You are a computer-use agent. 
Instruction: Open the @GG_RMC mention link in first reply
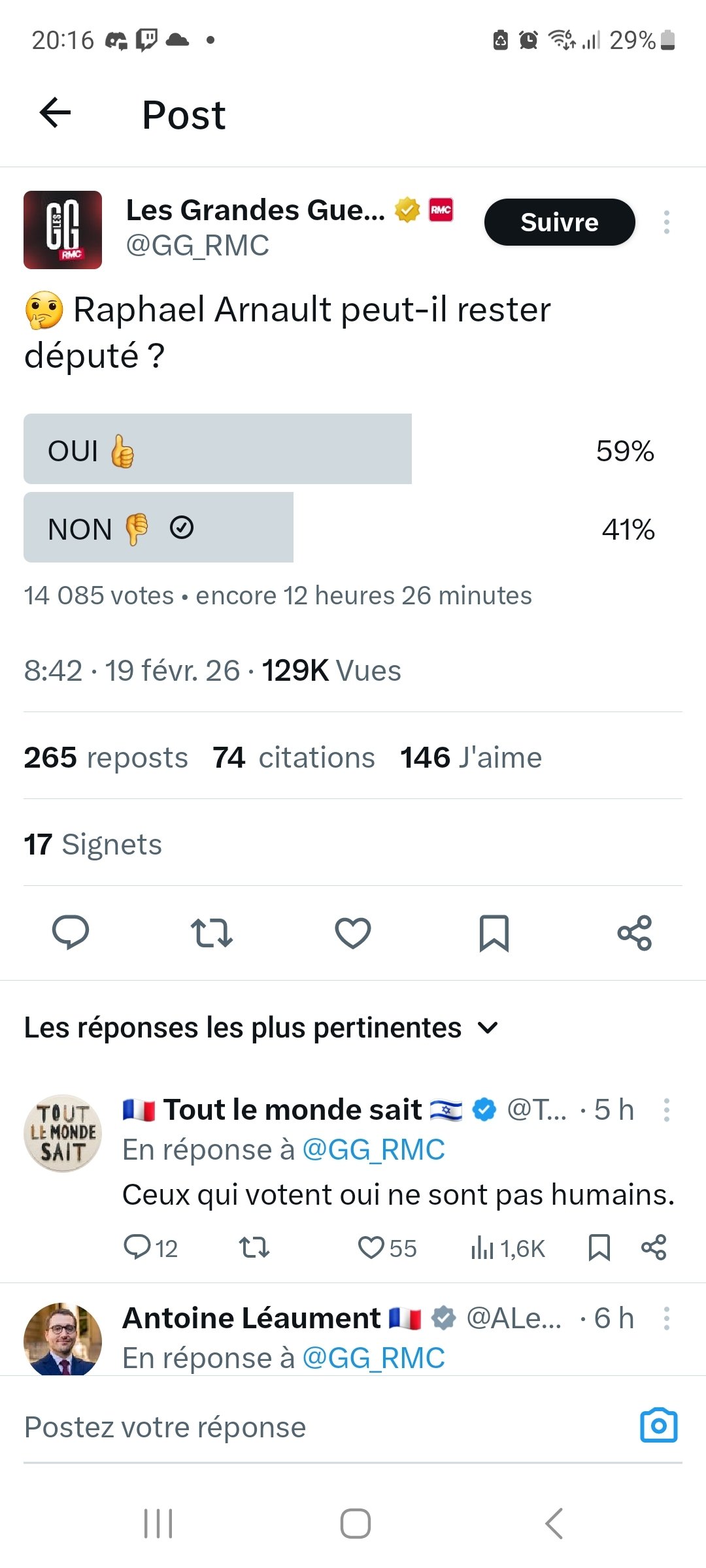373,1150
